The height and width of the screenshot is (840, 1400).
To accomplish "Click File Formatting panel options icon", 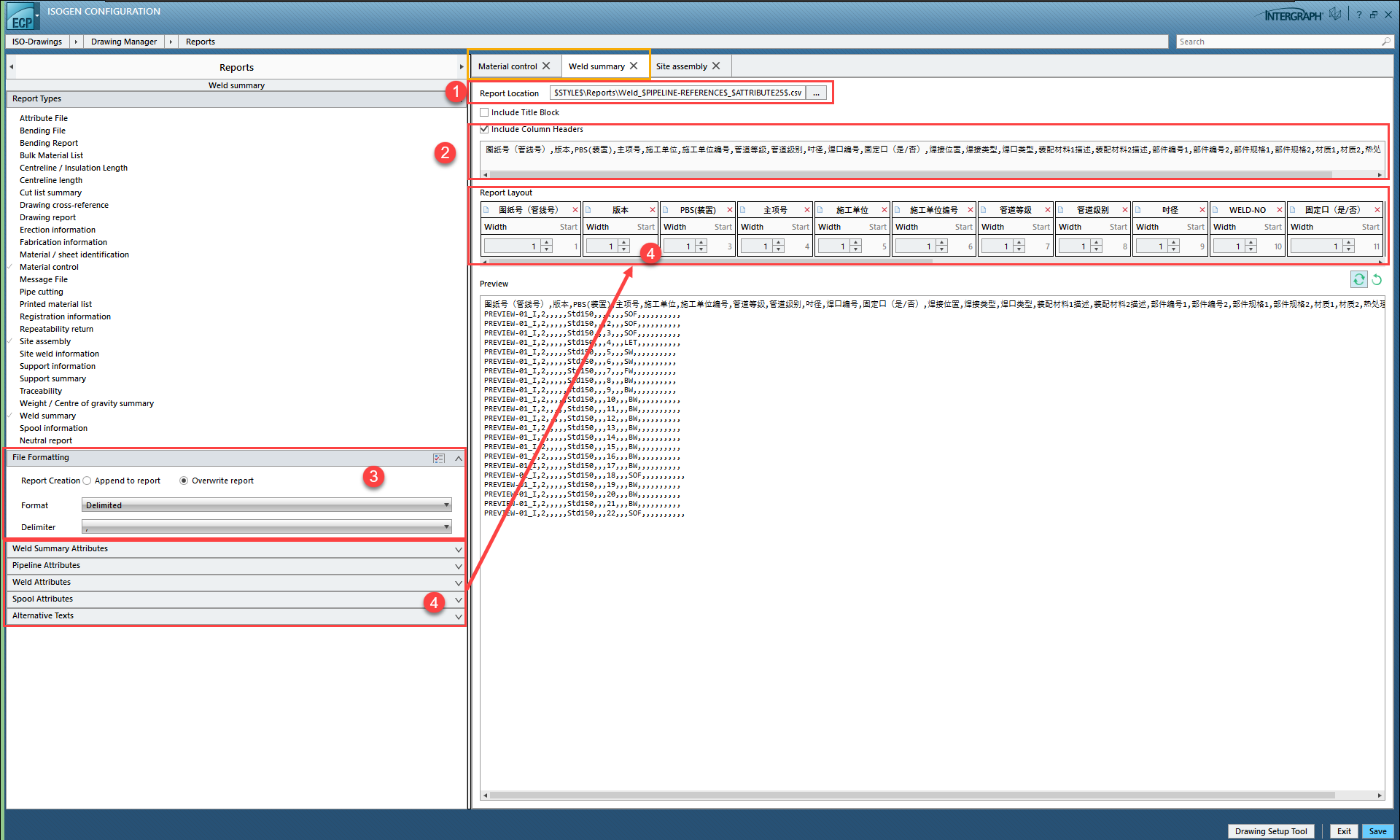I will pyautogui.click(x=438, y=458).
